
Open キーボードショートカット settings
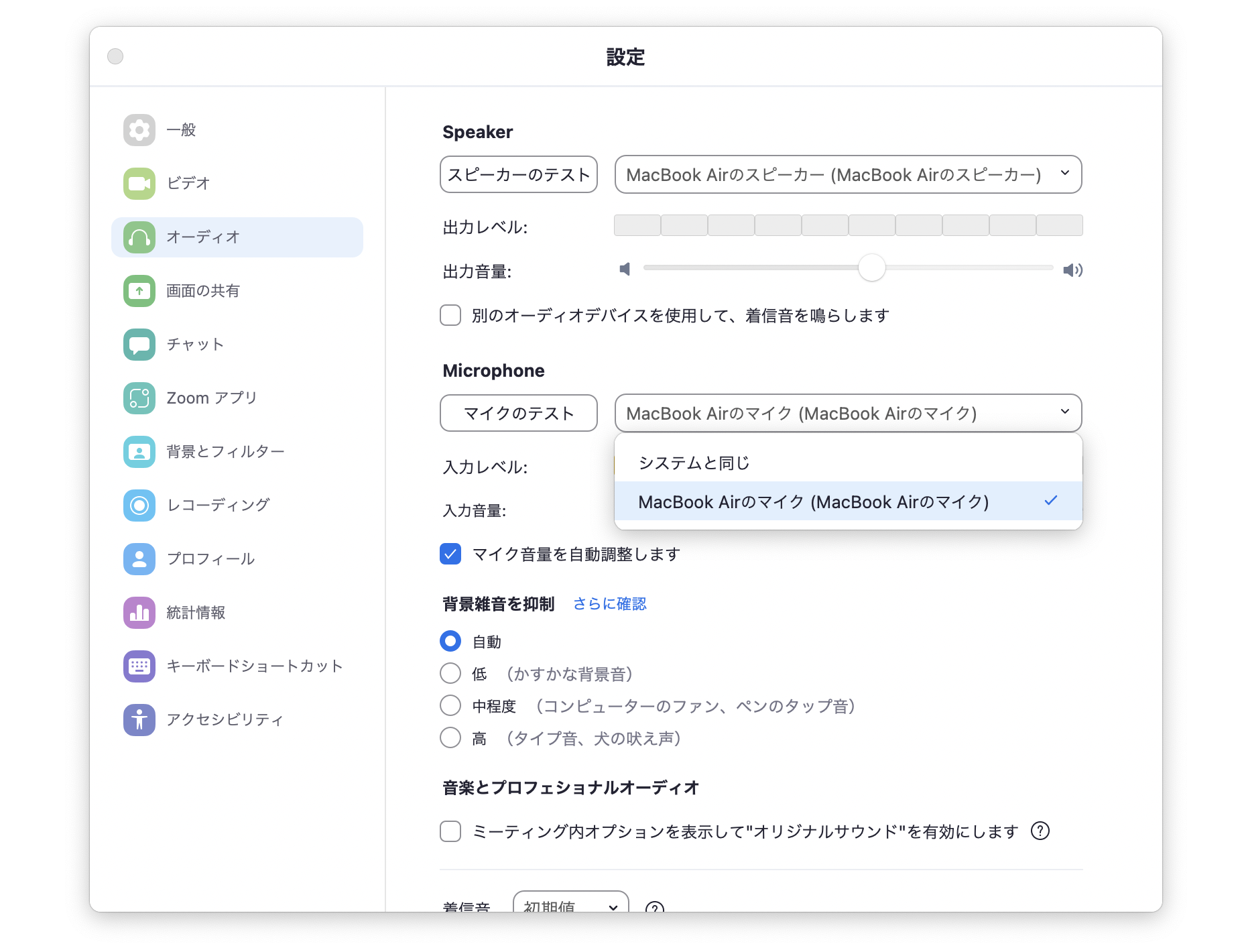pos(237,666)
